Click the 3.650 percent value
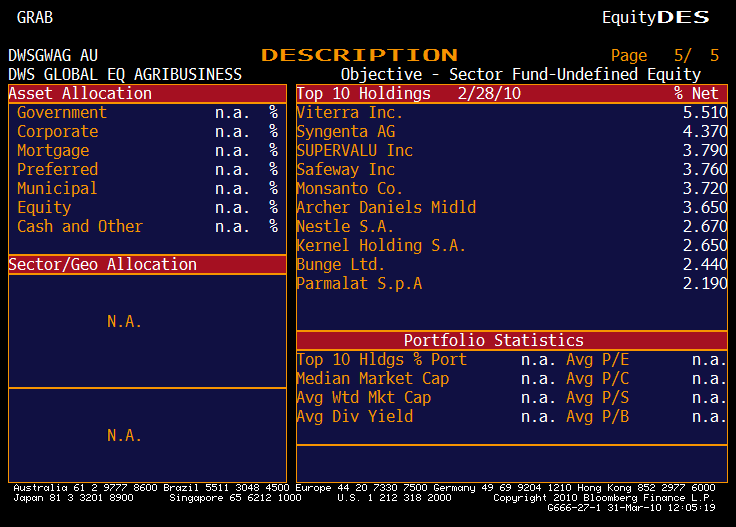Image resolution: width=736 pixels, height=527 pixels. pyautogui.click(x=705, y=207)
